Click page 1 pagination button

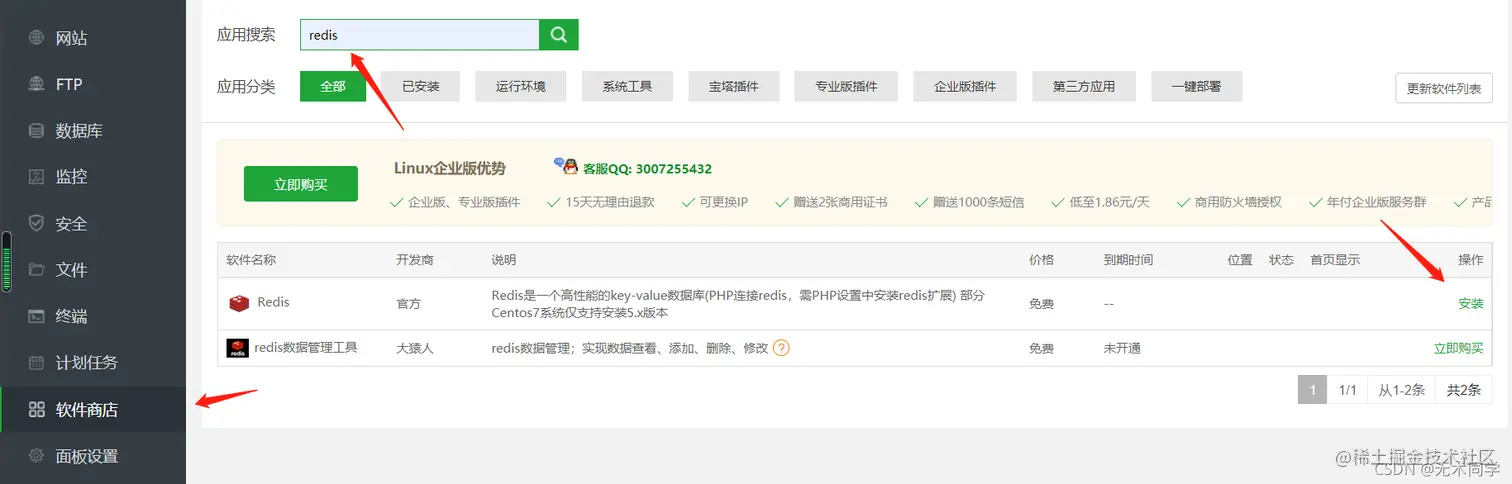point(1312,390)
